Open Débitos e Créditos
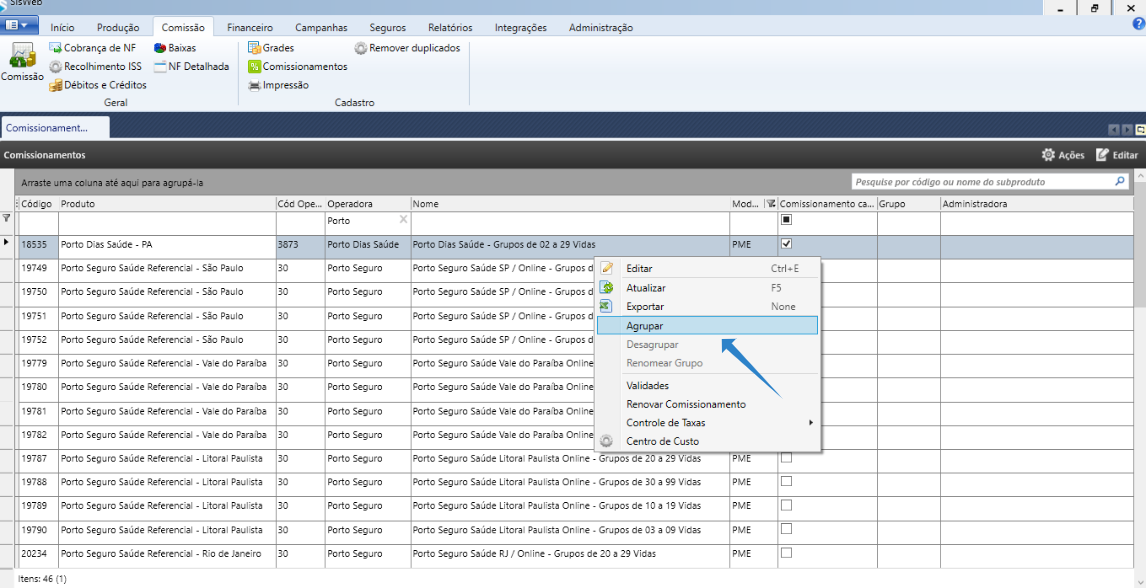1146x588 pixels. tap(98, 85)
